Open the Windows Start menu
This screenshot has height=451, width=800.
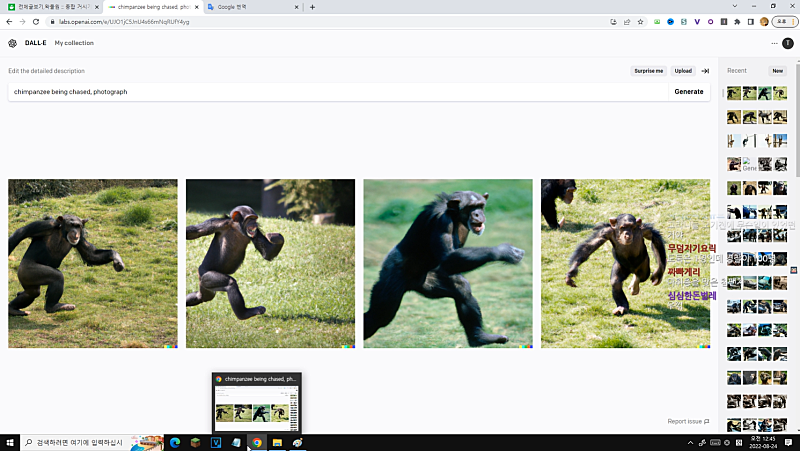(x=10, y=442)
